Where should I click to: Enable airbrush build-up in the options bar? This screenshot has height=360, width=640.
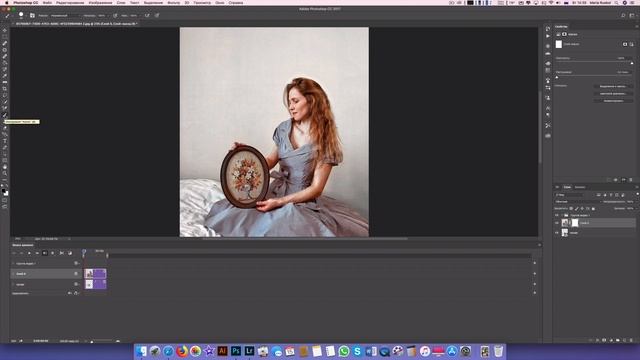pyautogui.click(x=147, y=16)
